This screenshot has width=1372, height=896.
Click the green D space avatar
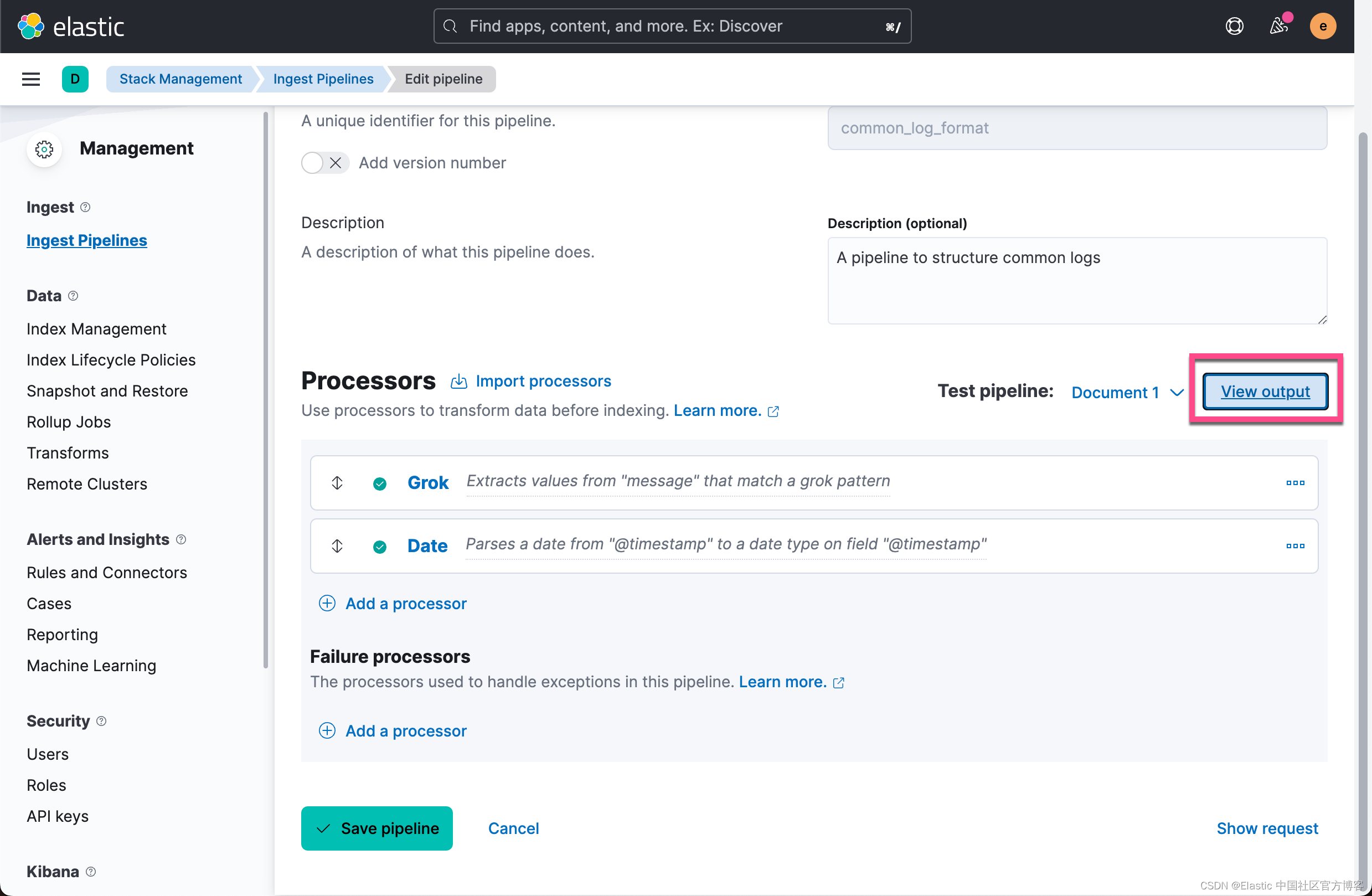pyautogui.click(x=75, y=79)
